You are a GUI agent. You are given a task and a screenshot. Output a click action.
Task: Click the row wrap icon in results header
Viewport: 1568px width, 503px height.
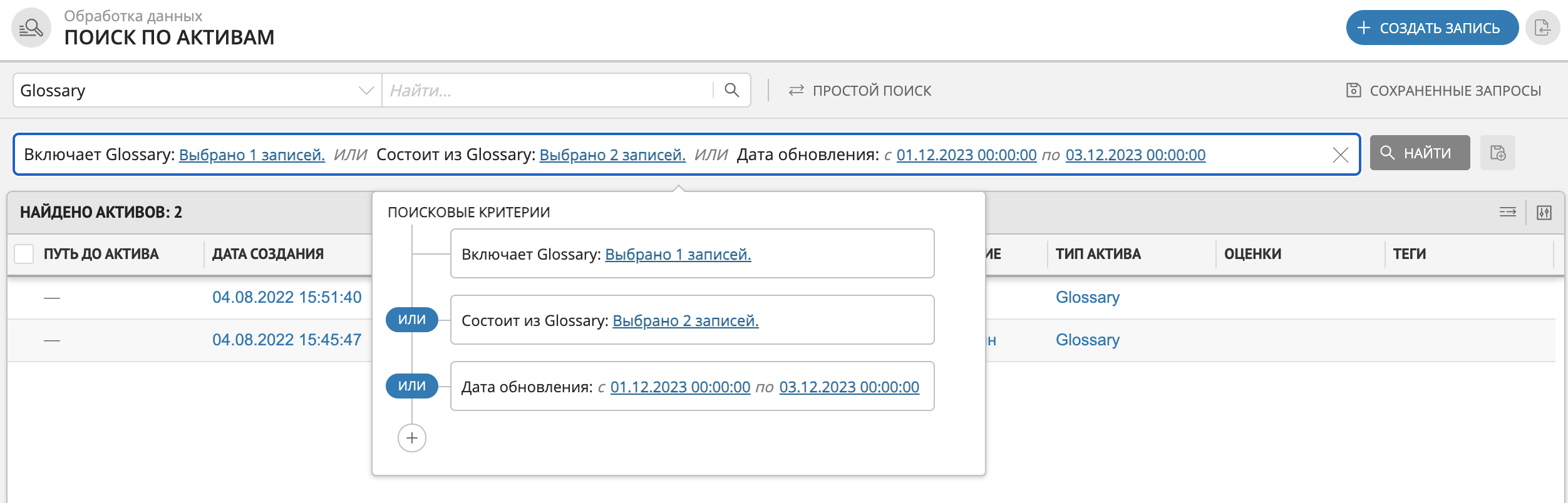[1507, 212]
